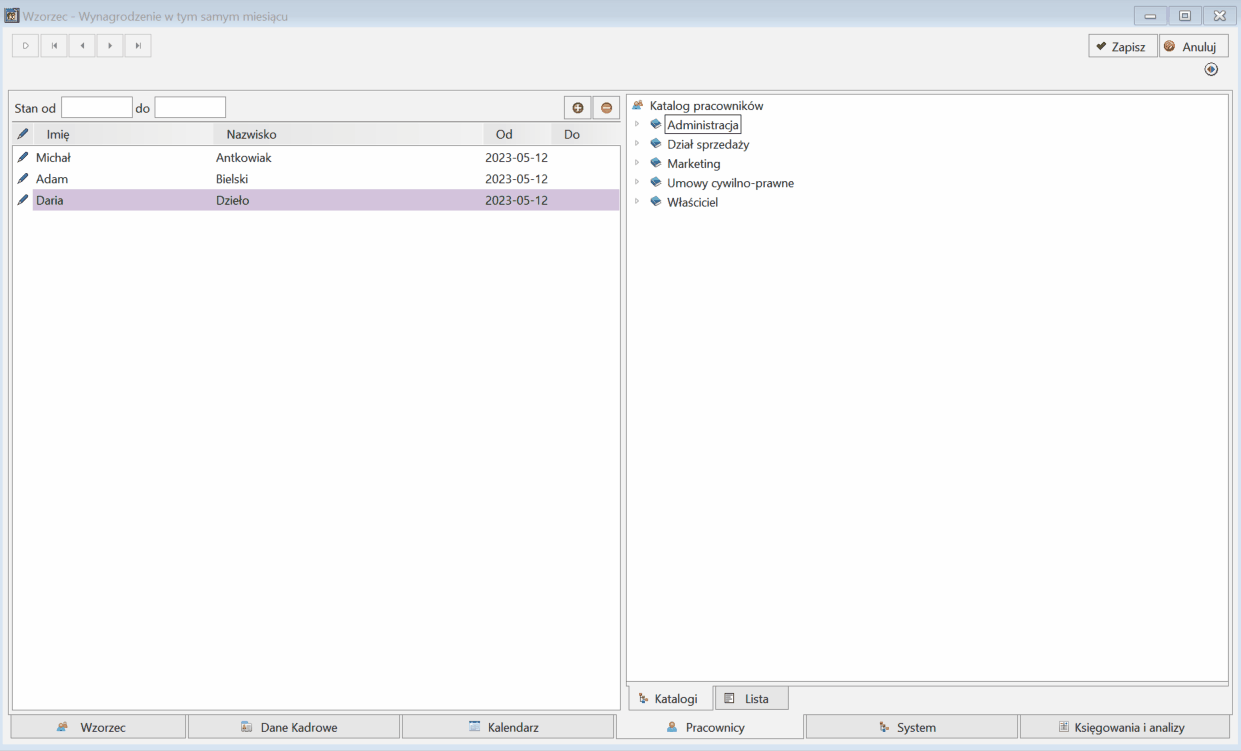1241x751 pixels.
Task: Go to next record arrow
Action: point(110,45)
